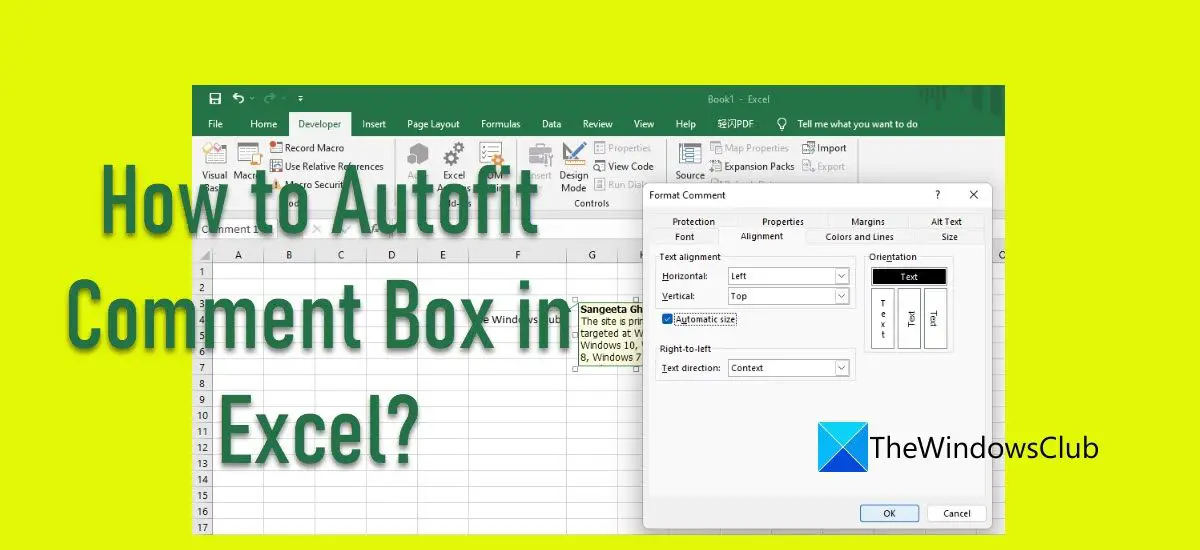Image resolution: width=1200 pixels, height=550 pixels.
Task: Open Properties tab in Format Comment dialog
Action: [783, 222]
